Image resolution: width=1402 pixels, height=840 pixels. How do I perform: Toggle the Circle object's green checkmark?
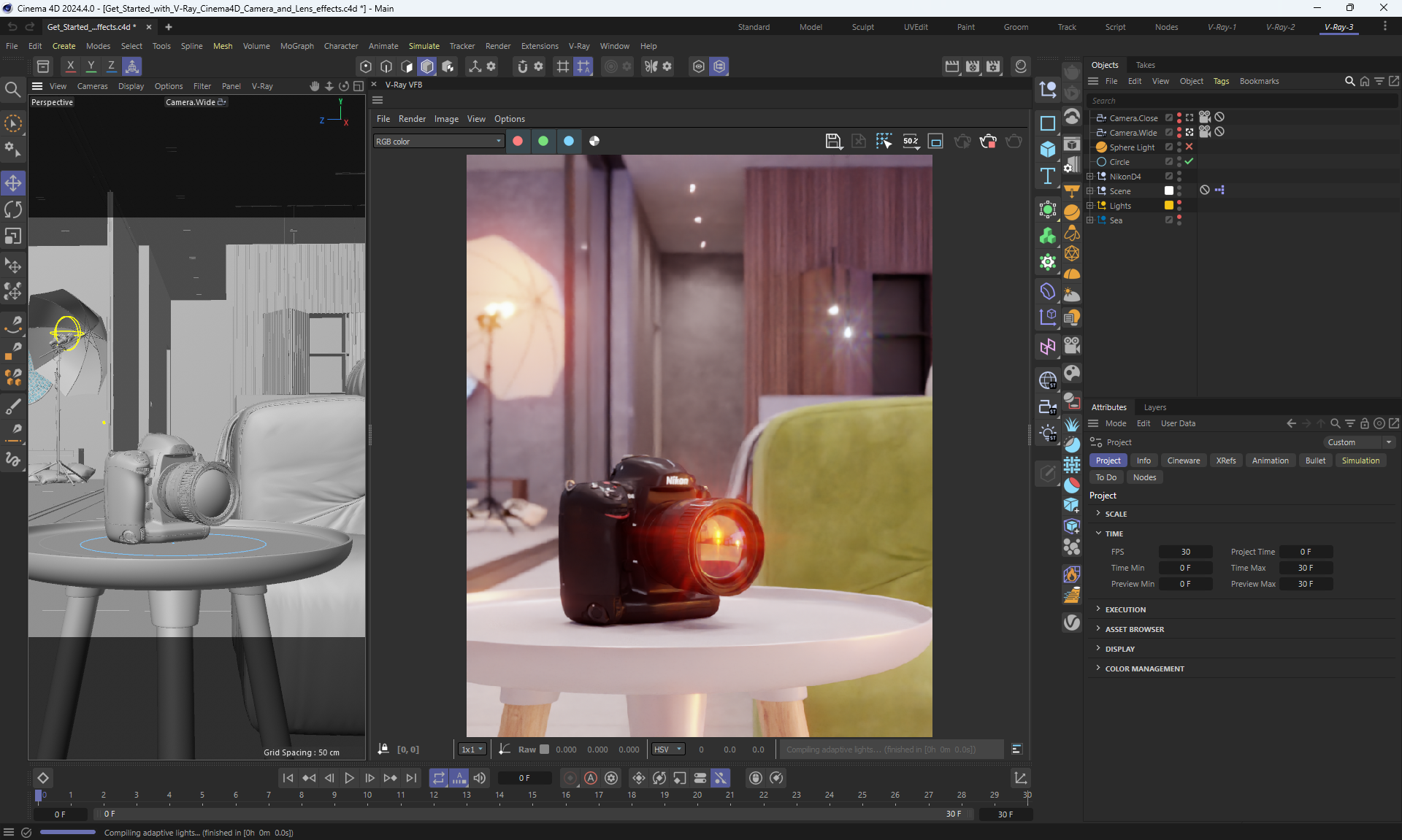(x=1190, y=161)
